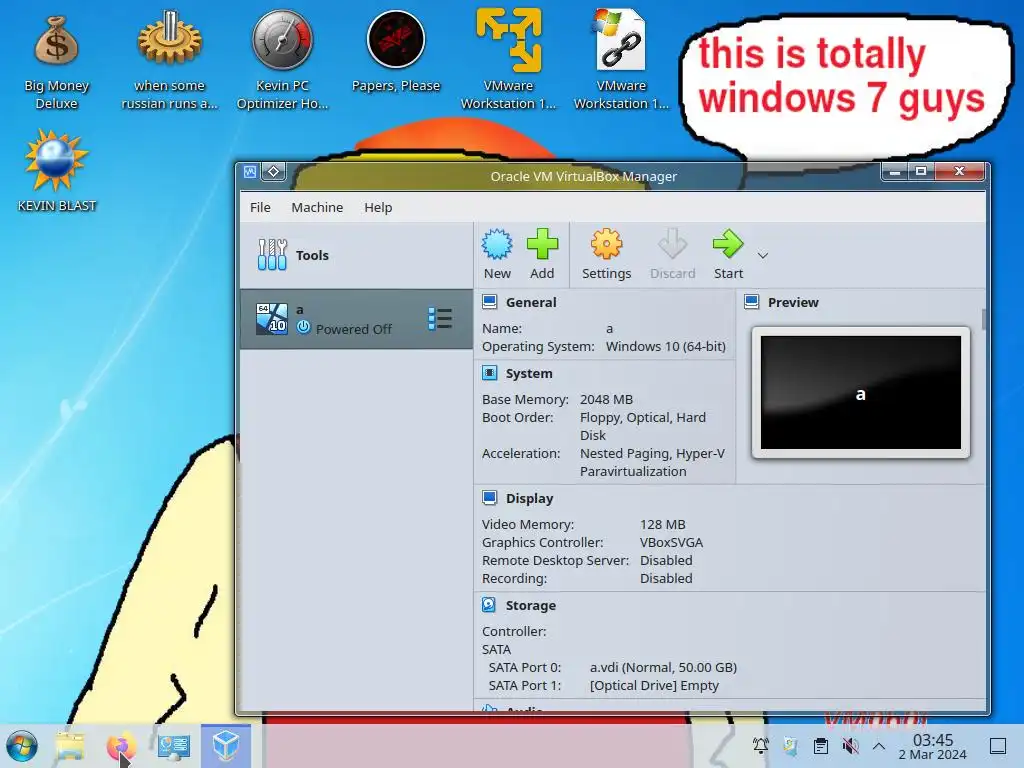Click 'a.vdi (Normal, 50.00 GB)' entry

click(x=663, y=667)
